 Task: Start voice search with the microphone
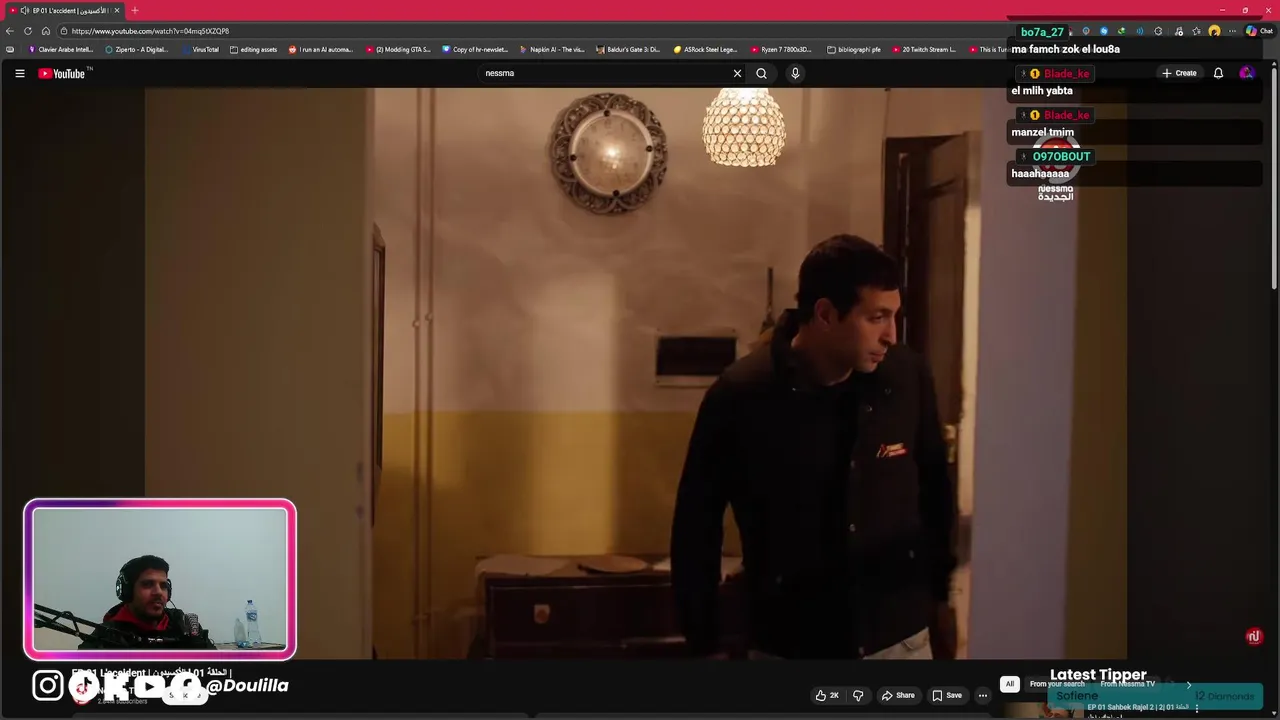pos(795,73)
